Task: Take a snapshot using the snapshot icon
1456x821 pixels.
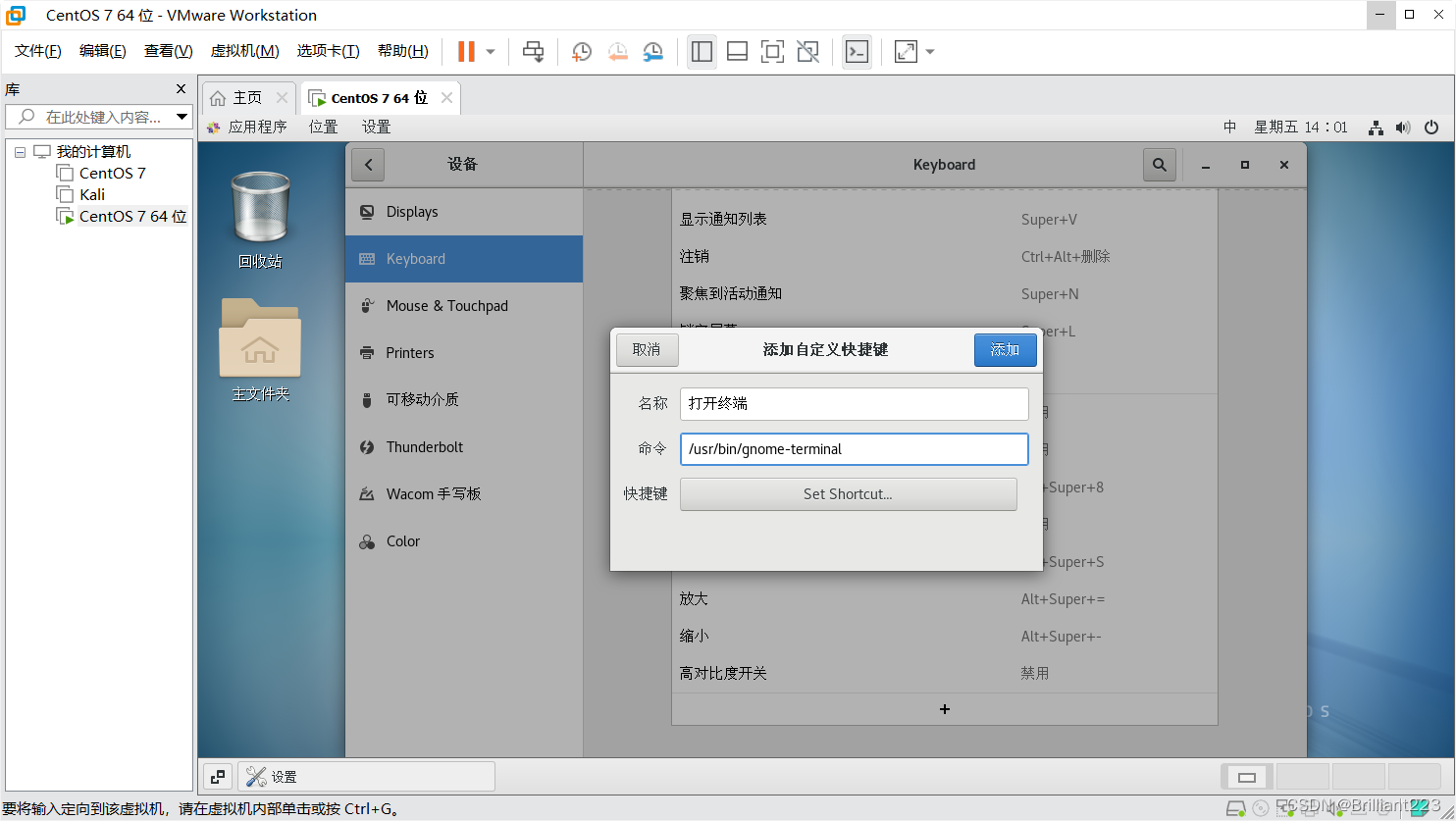Action: [582, 51]
